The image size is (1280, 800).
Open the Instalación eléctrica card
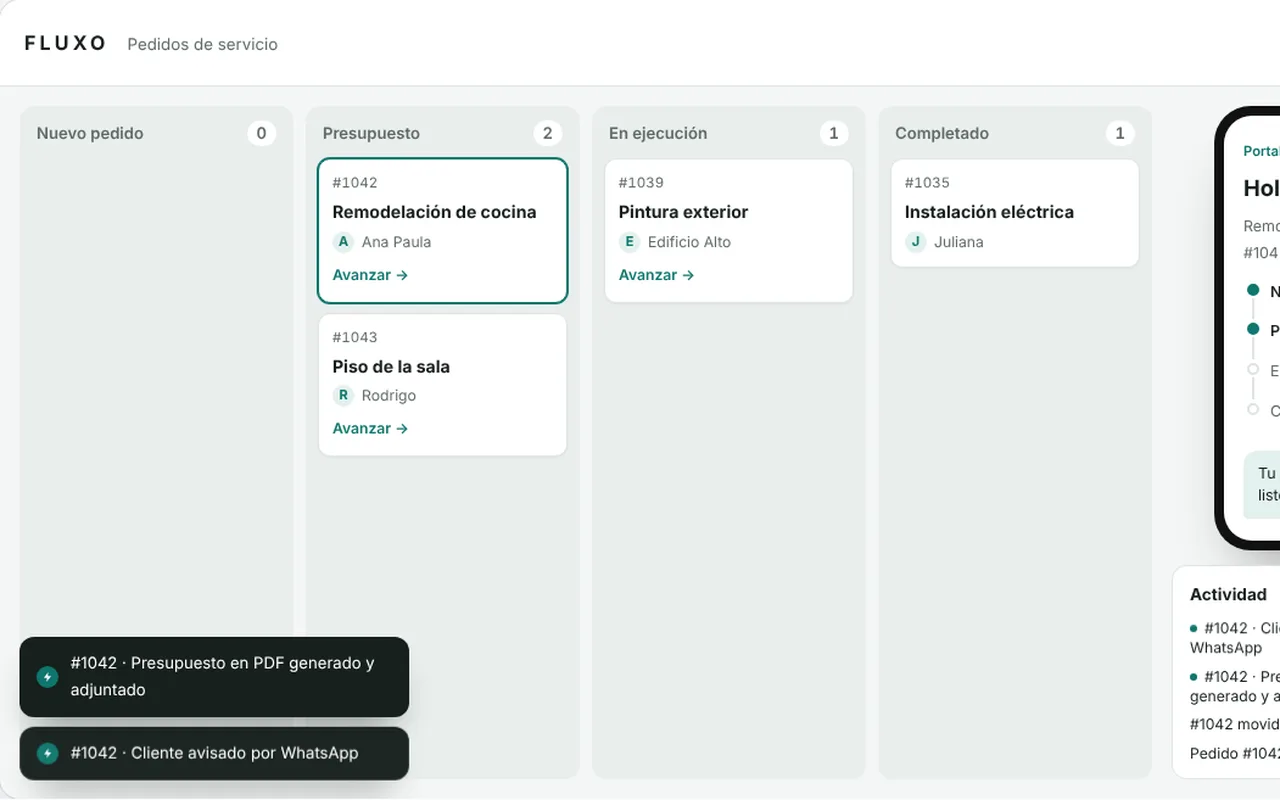click(1015, 213)
